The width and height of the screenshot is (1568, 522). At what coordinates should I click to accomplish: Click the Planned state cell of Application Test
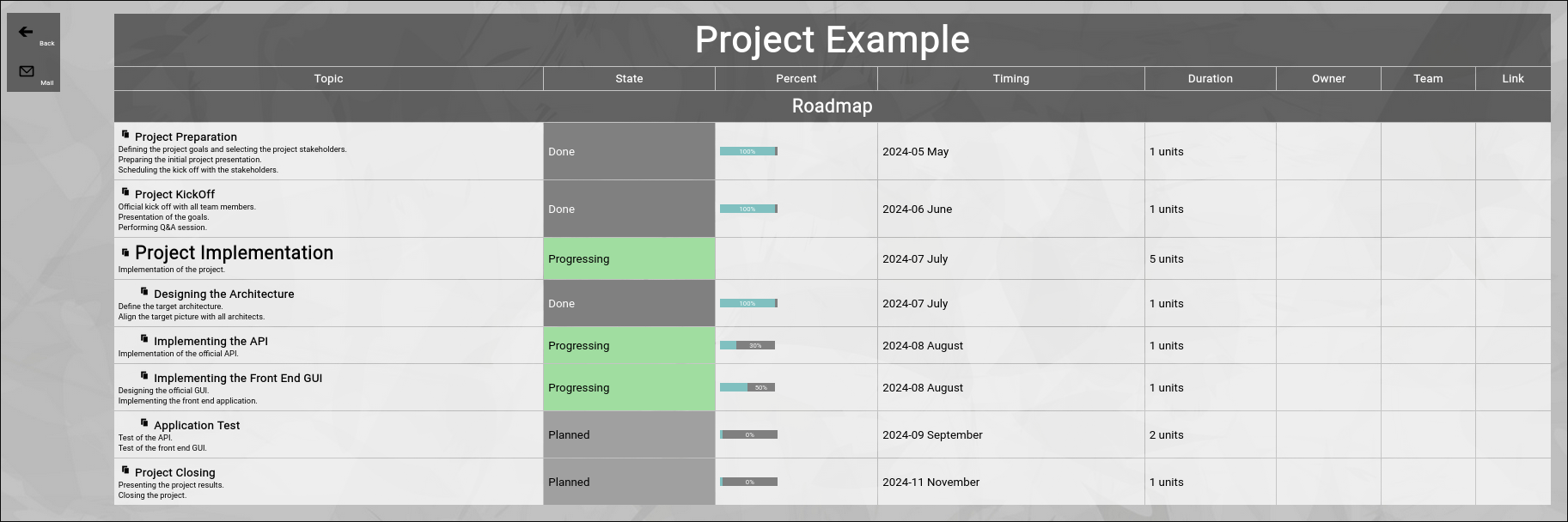[x=629, y=435]
